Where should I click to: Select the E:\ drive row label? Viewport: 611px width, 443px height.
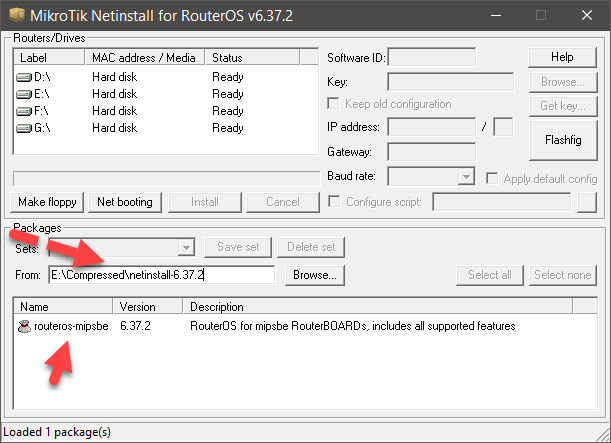tap(42, 94)
